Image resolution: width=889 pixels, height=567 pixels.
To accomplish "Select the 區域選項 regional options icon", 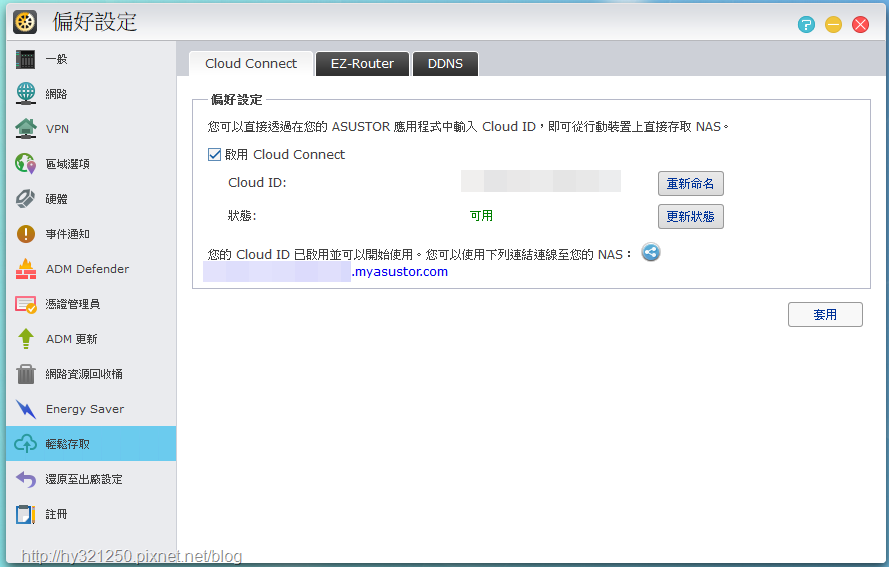I will [x=26, y=164].
